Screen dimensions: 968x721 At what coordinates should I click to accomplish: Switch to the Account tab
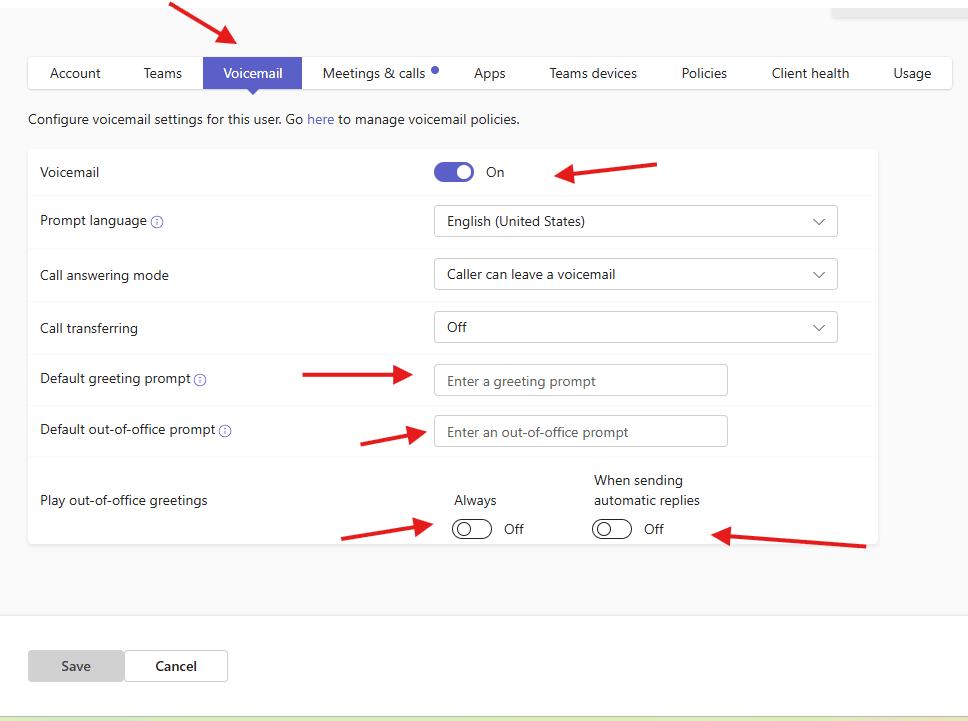coord(75,73)
